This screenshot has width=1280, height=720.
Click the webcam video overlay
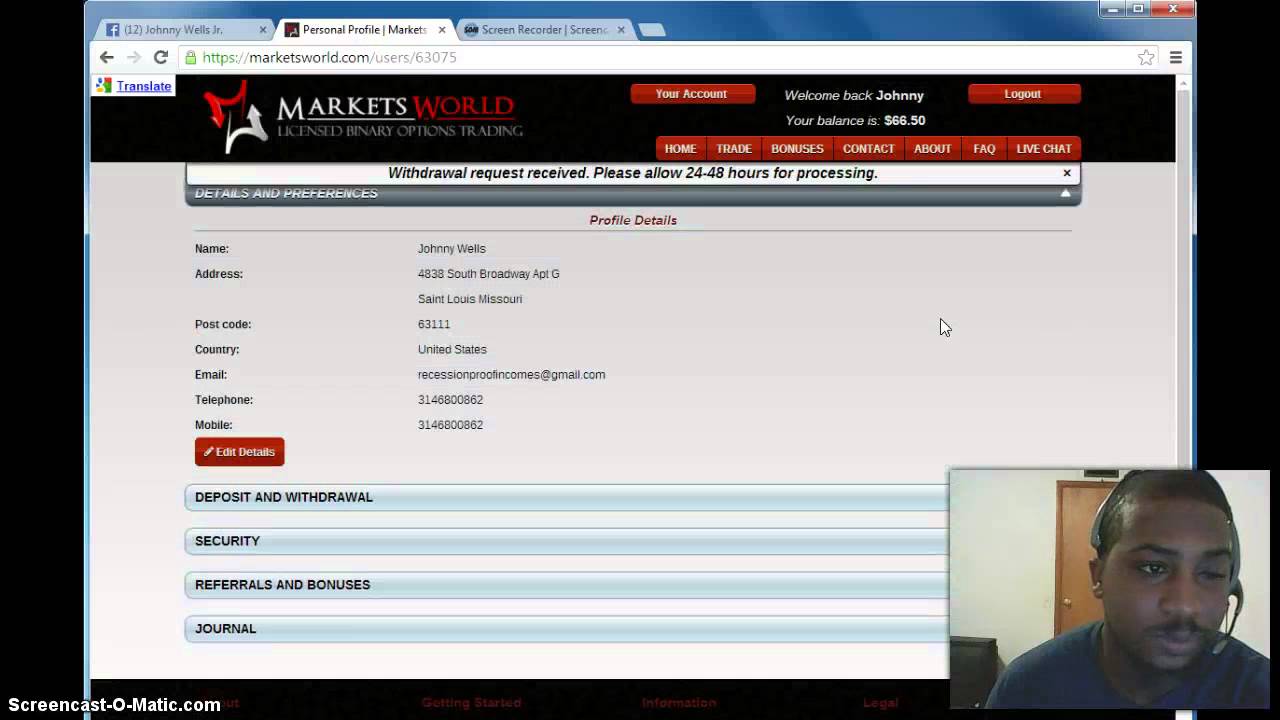tap(1109, 588)
